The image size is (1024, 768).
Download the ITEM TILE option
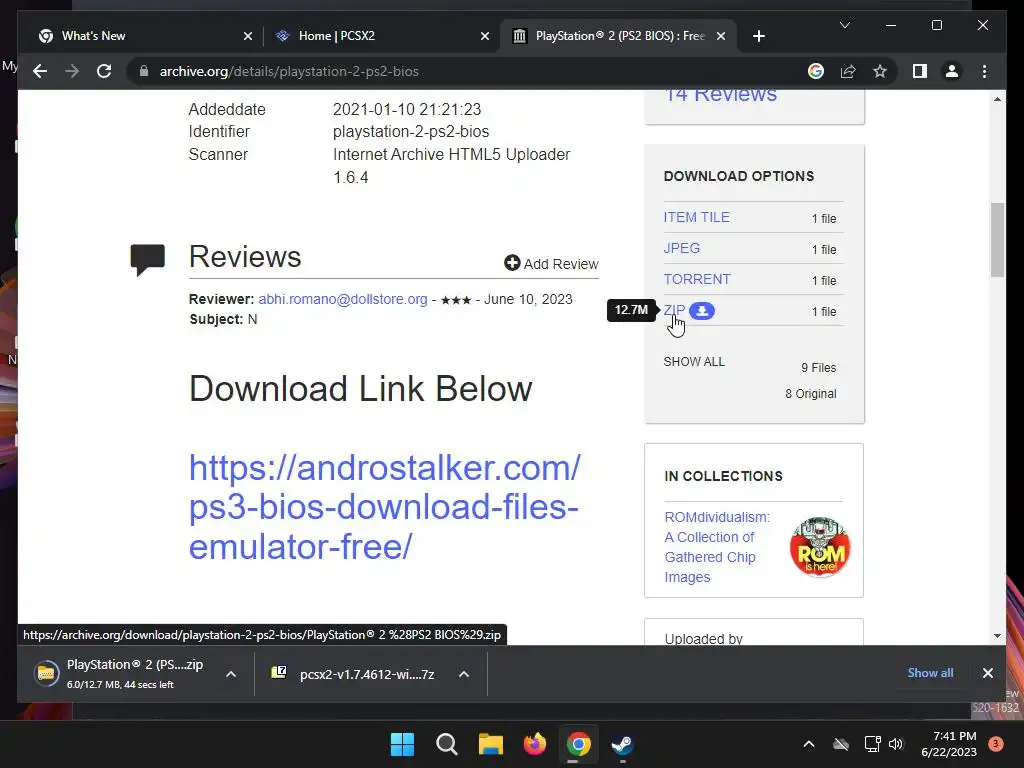click(x=696, y=217)
